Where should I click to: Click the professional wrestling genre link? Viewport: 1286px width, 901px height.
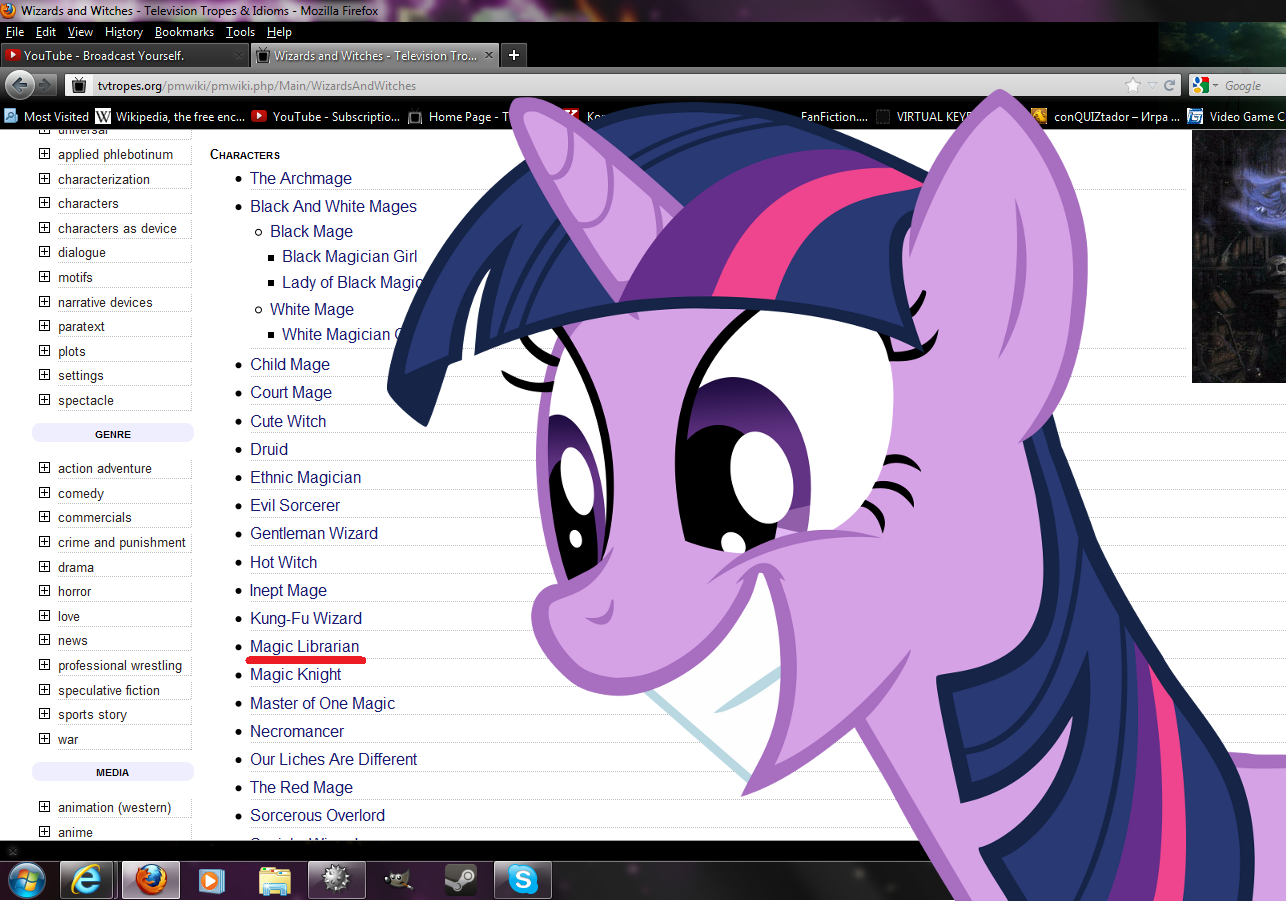click(120, 666)
